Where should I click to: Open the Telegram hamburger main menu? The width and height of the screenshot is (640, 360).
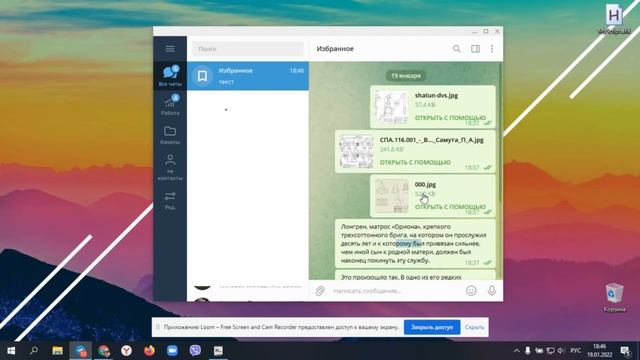(170, 49)
